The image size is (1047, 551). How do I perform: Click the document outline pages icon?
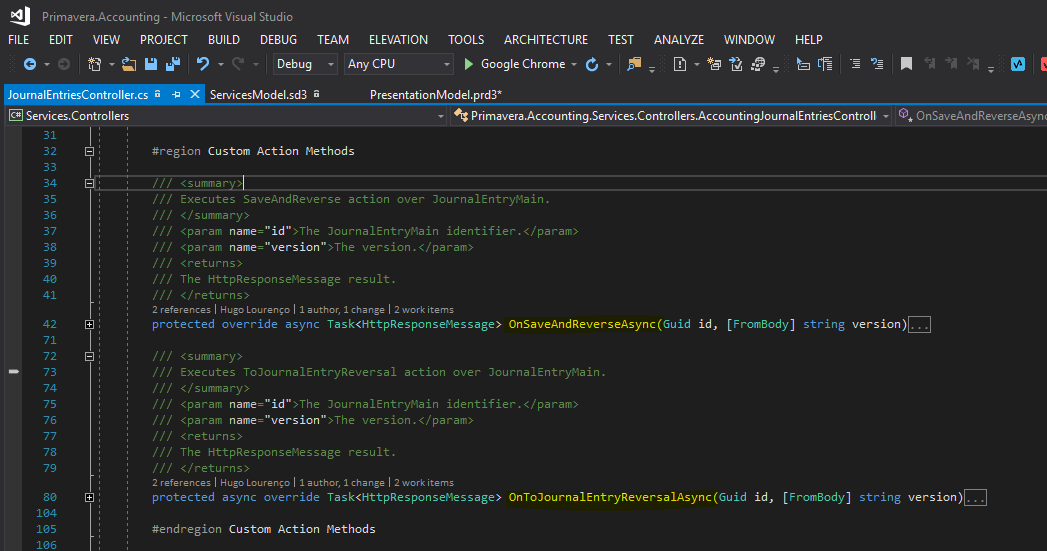825,64
